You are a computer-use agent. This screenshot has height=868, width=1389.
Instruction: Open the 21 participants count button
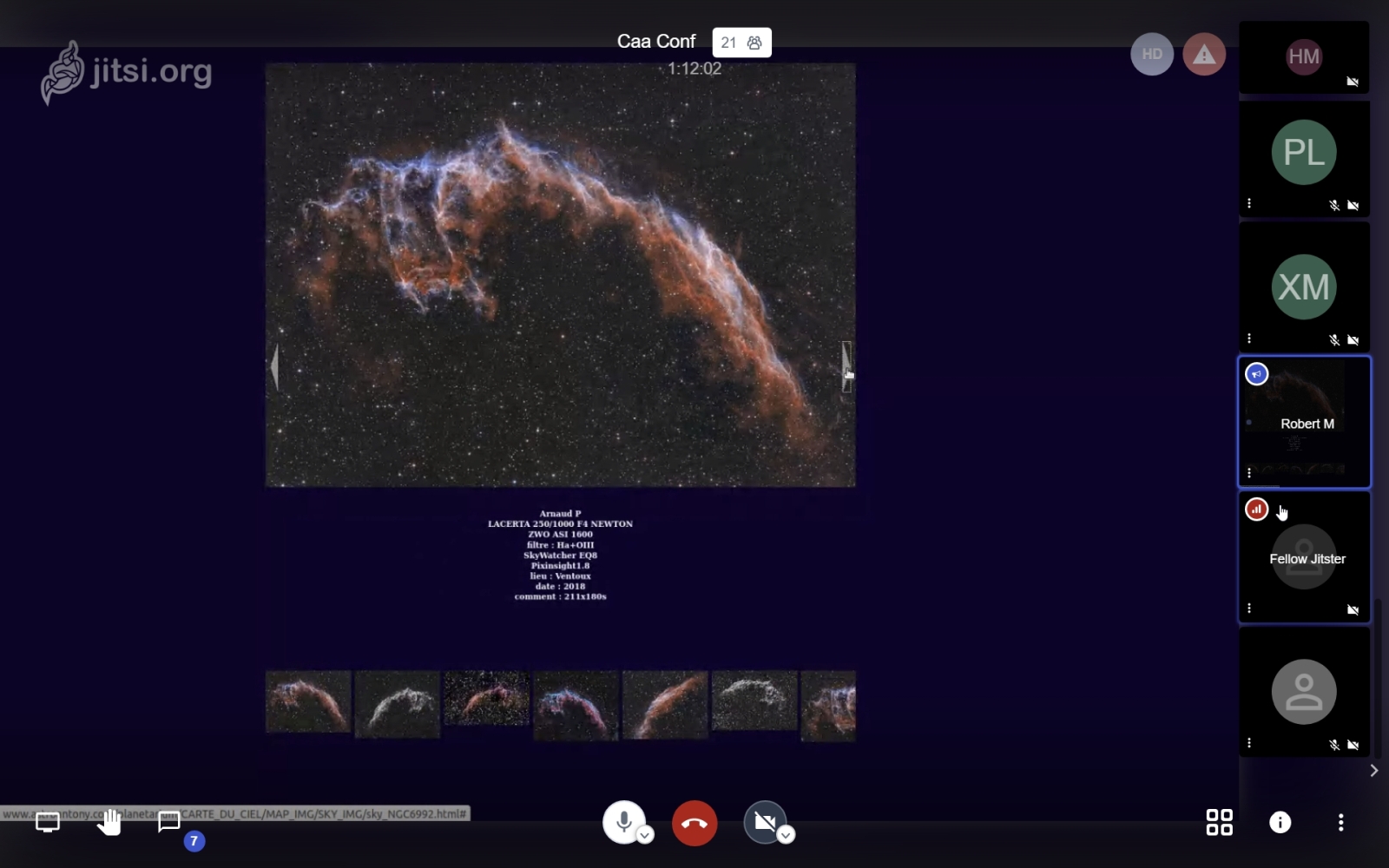(742, 43)
